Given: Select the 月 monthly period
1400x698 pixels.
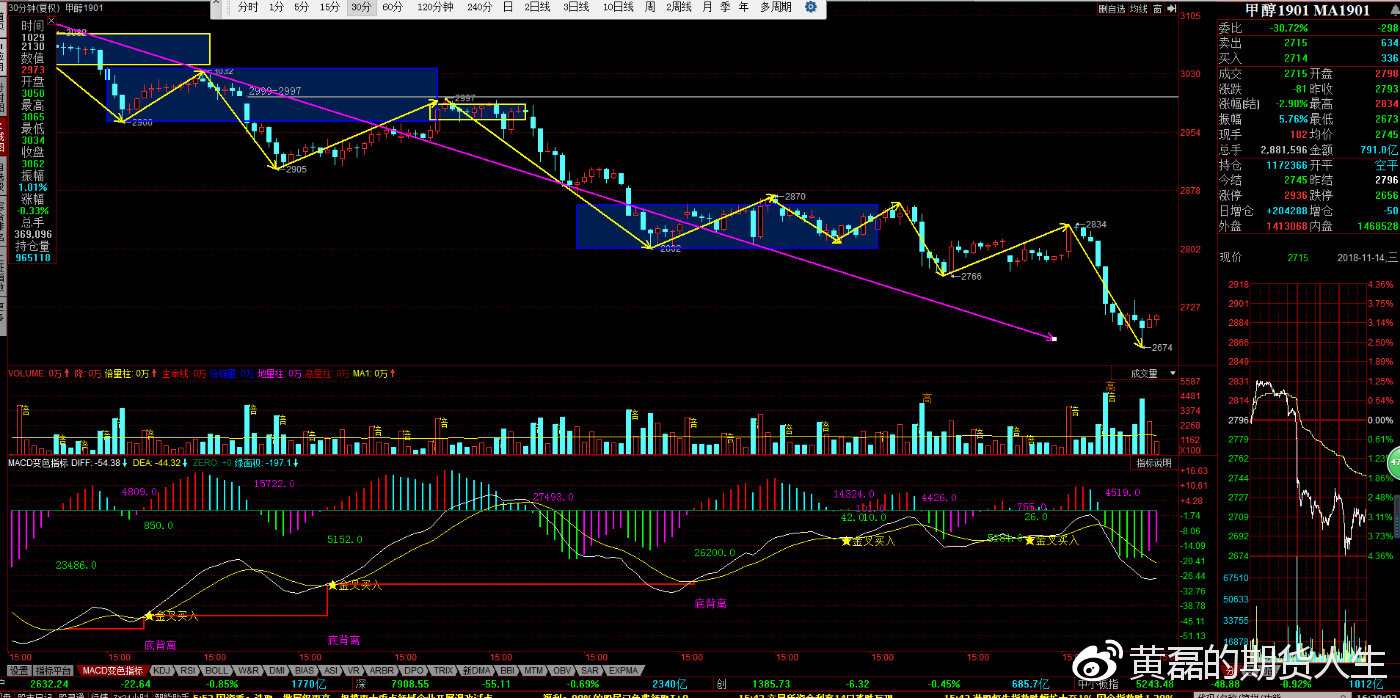Looking at the screenshot, I should click(708, 7).
